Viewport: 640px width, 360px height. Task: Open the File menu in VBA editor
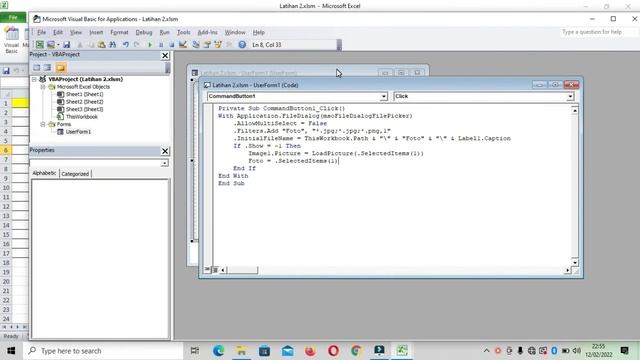pyautogui.click(x=42, y=32)
